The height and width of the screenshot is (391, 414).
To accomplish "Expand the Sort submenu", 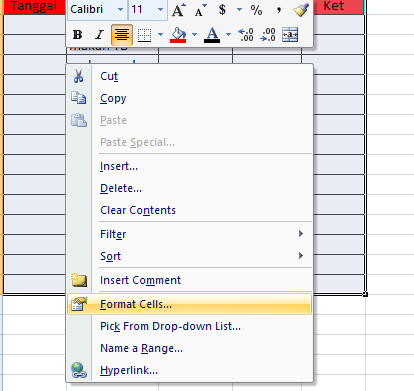I will 190,256.
